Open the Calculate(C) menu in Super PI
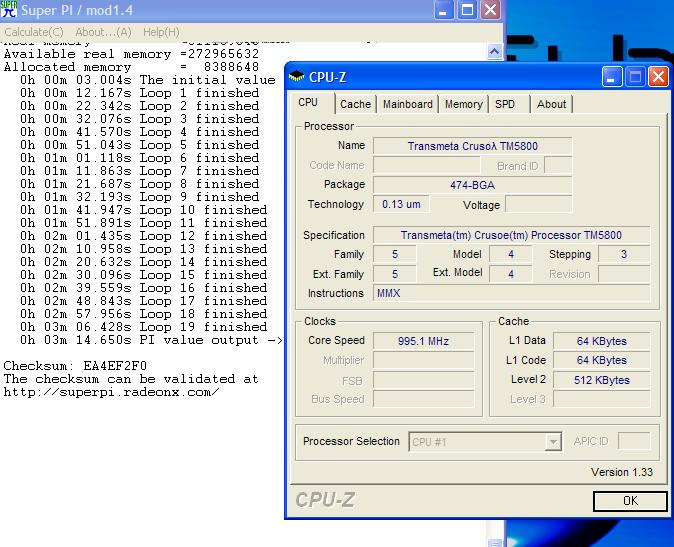Viewport: 674px width, 547px height. pos(34,32)
